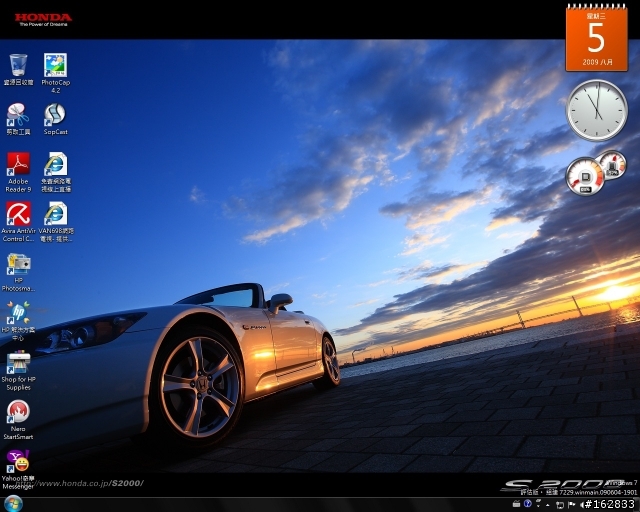This screenshot has height=512, width=640.
Task: Launch Nero StartSmart from the desktop
Action: [x=18, y=420]
